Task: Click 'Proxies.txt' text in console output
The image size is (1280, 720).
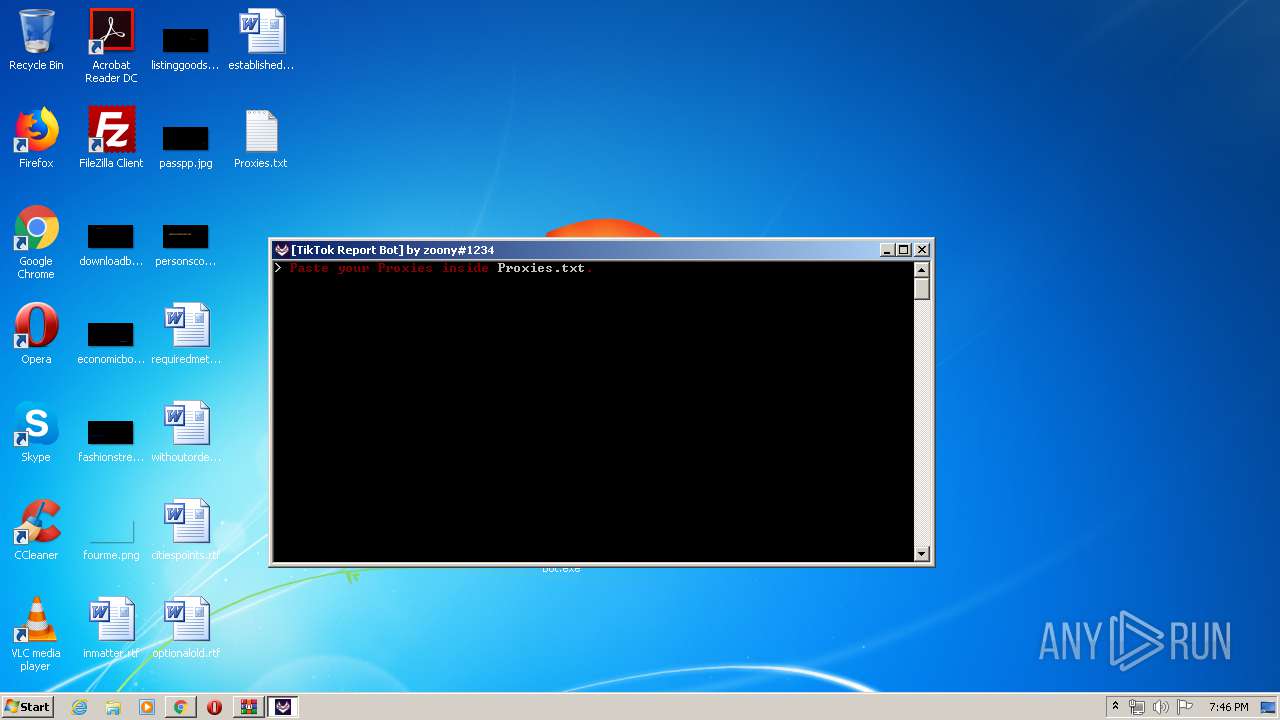Action: click(541, 268)
